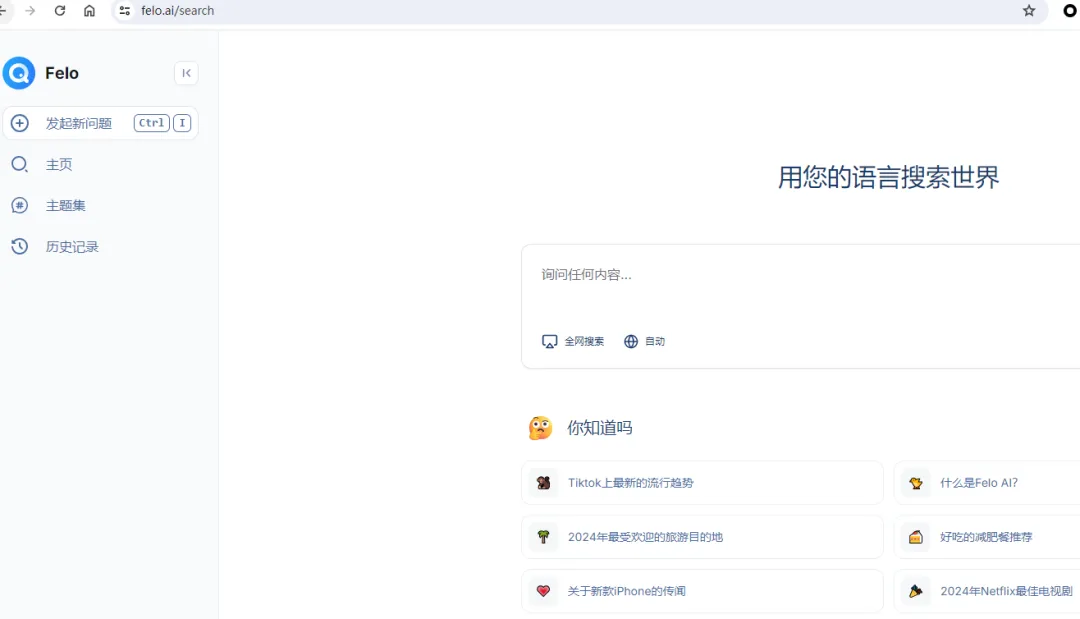1080x619 pixels.
Task: Select suggestion 关于新款iPhone的传闻
Action: pos(702,591)
